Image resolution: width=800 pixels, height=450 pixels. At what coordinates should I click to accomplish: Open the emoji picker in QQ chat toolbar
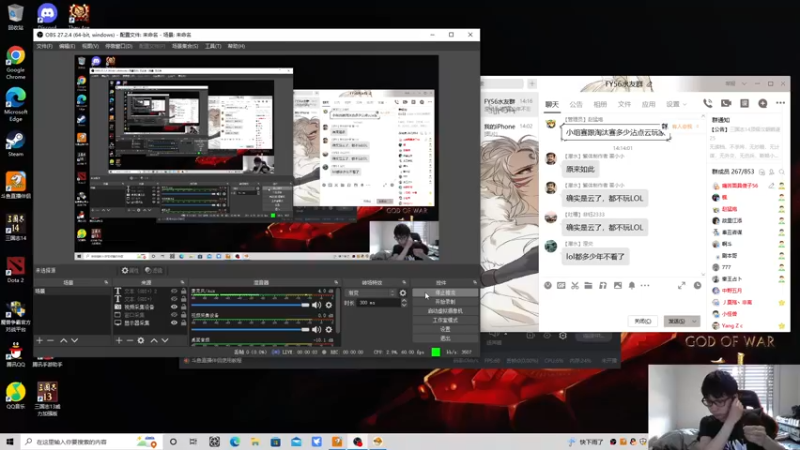[x=547, y=285]
